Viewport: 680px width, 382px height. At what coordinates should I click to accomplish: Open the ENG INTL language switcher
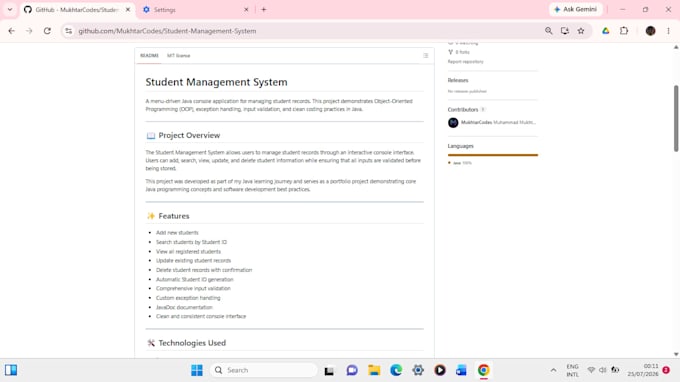coord(572,370)
